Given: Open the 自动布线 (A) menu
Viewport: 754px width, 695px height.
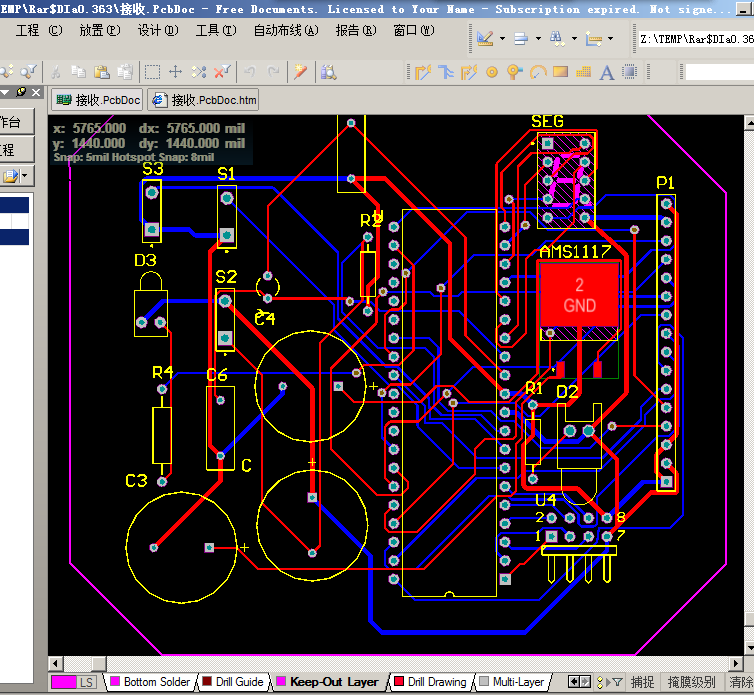Looking at the screenshot, I should pos(286,30).
